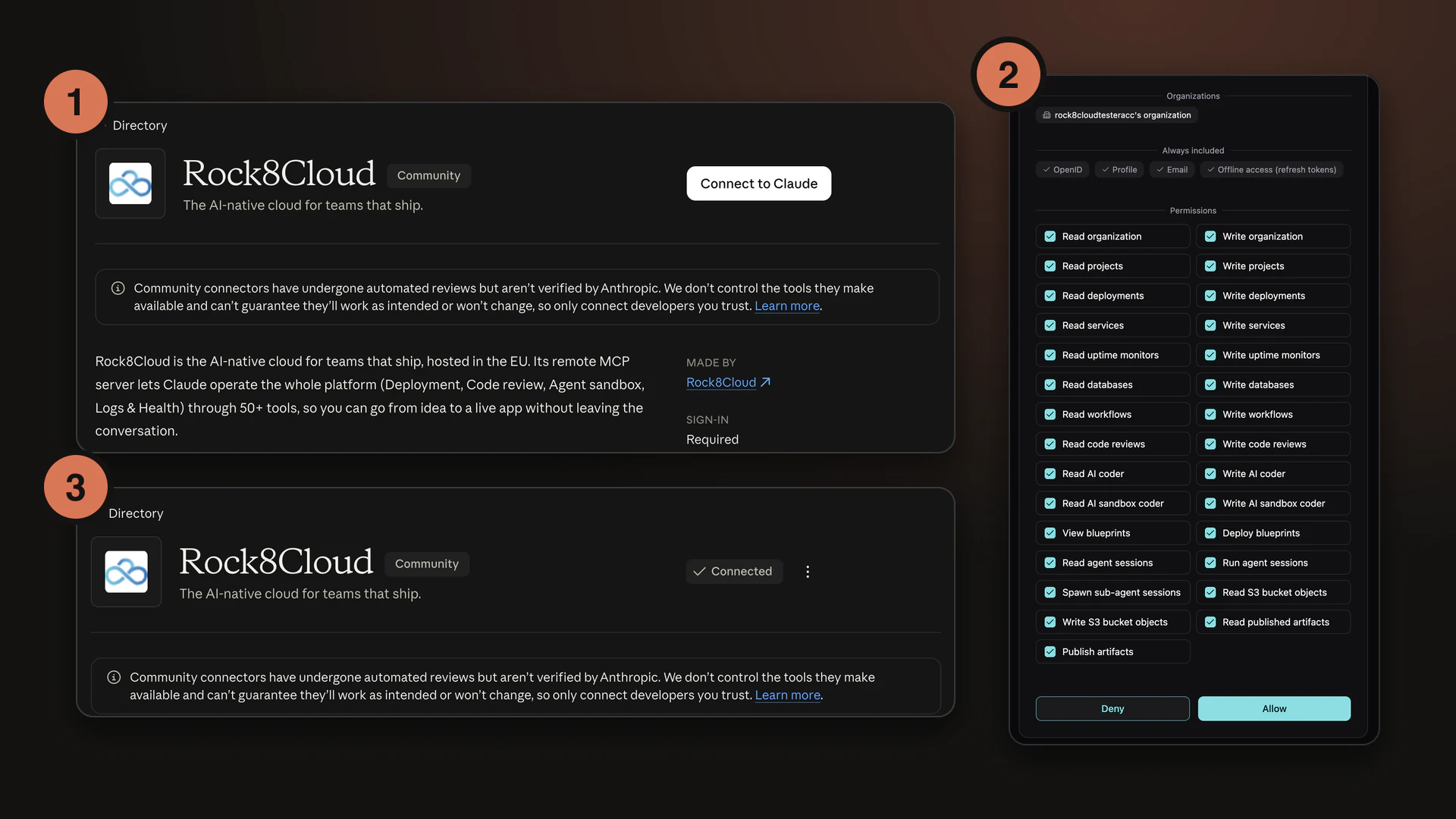Image resolution: width=1456 pixels, height=819 pixels.
Task: Open Learn more link in lower community notice
Action: pos(788,695)
